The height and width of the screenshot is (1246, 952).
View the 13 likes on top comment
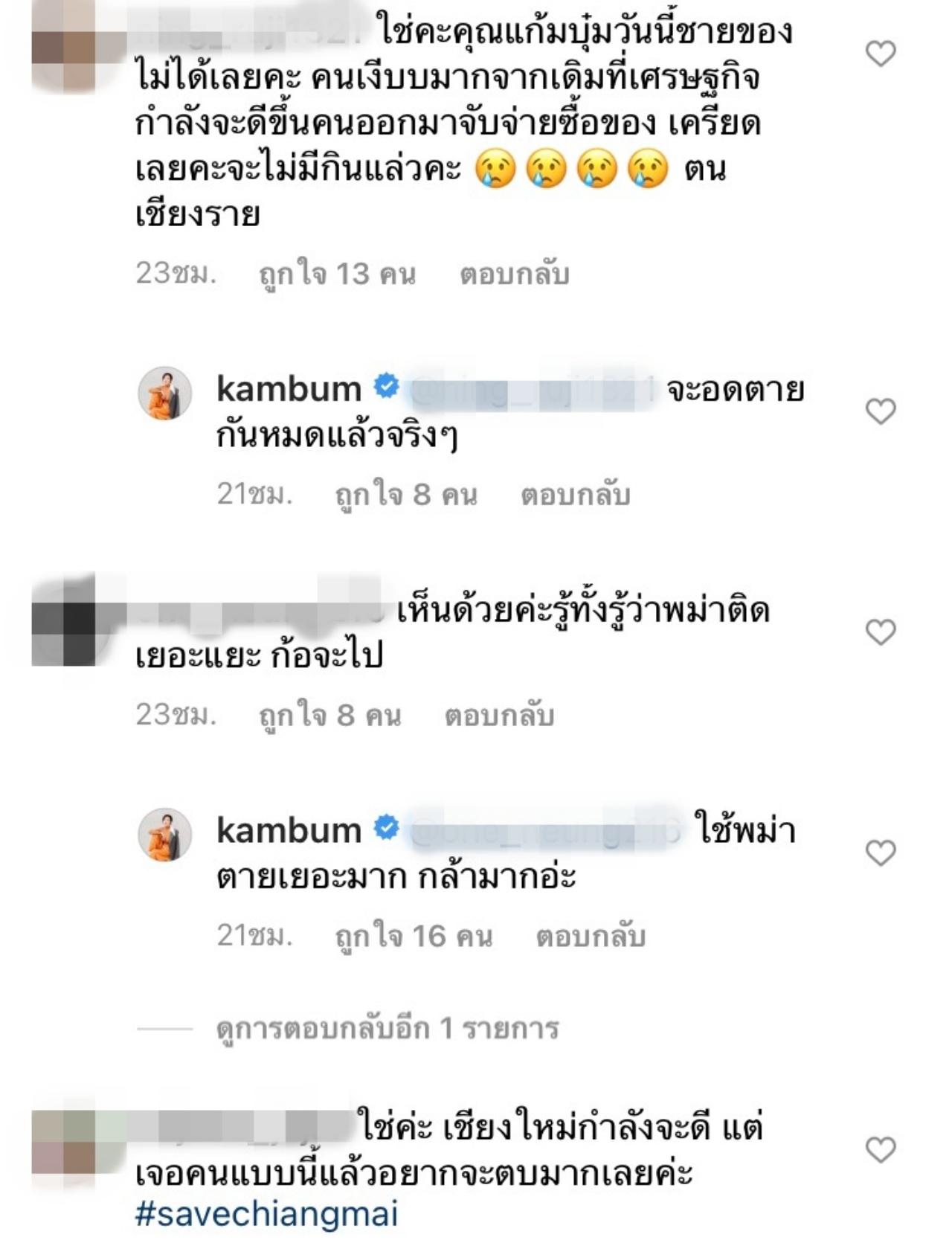(x=337, y=274)
